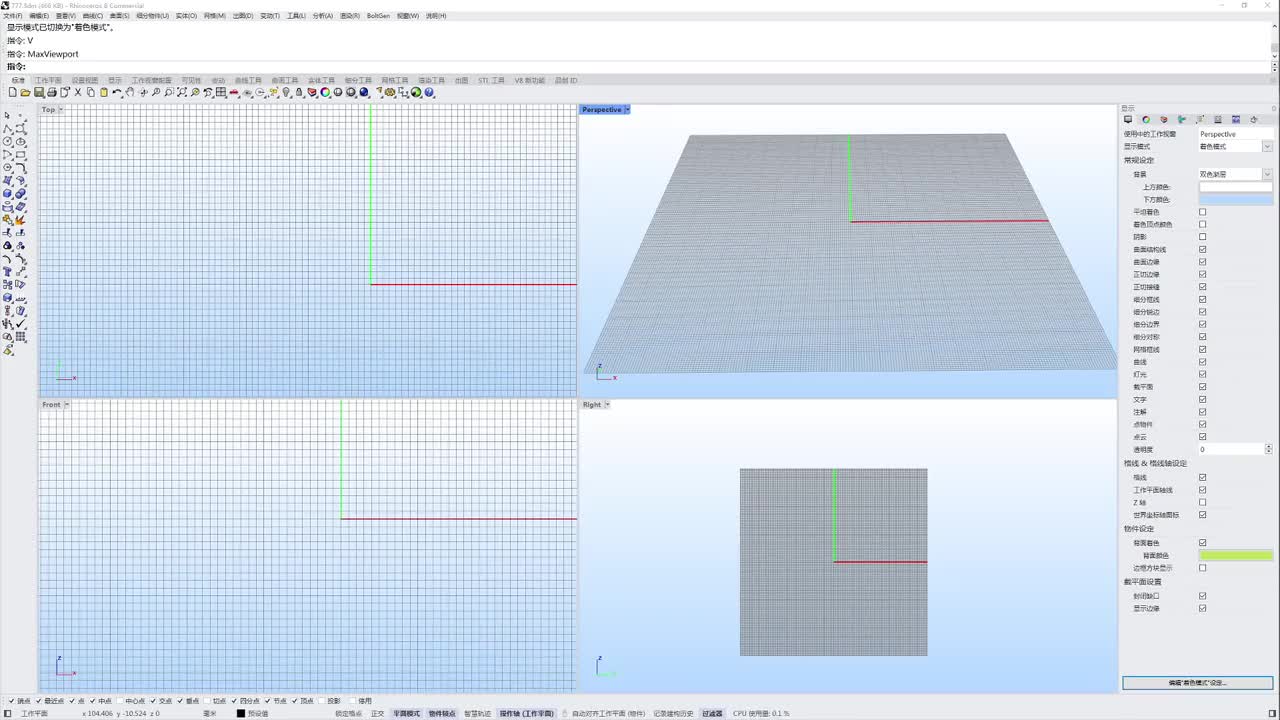Open the 文件(F) menu
Viewport: 1280px width, 720px height.
[13, 16]
